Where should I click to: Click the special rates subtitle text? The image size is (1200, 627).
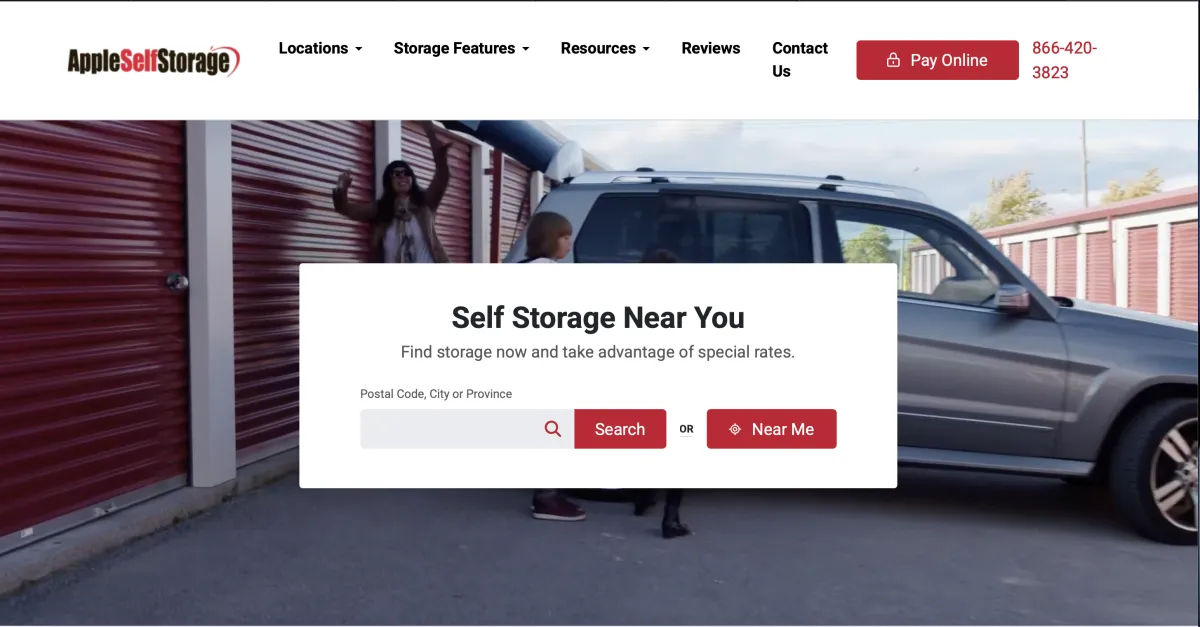598,352
